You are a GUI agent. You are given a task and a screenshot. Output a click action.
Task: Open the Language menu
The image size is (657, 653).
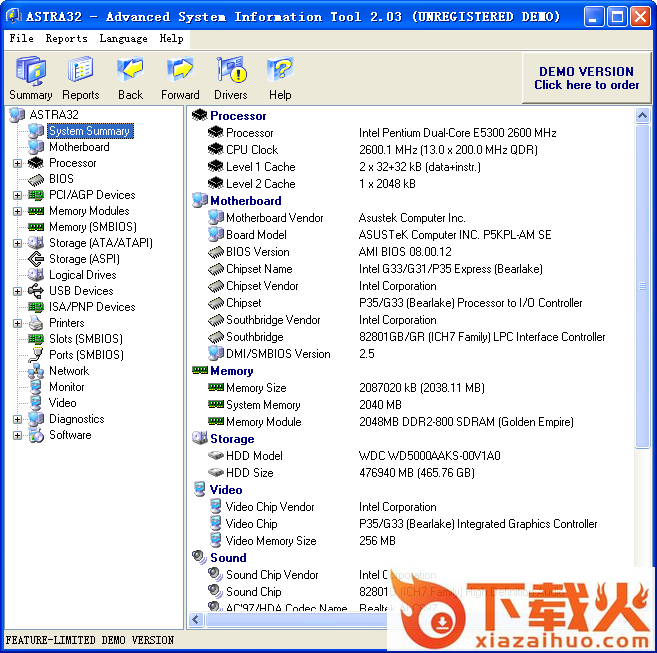[x=124, y=39]
